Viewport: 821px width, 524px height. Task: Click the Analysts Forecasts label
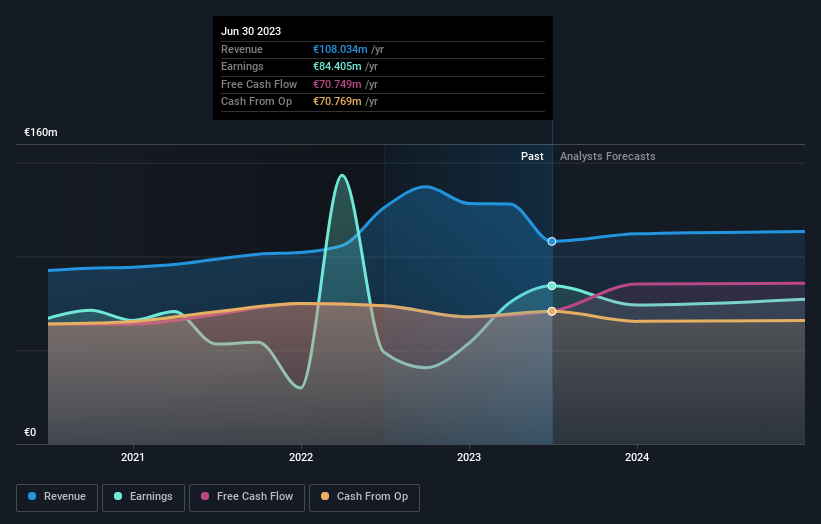(x=607, y=156)
